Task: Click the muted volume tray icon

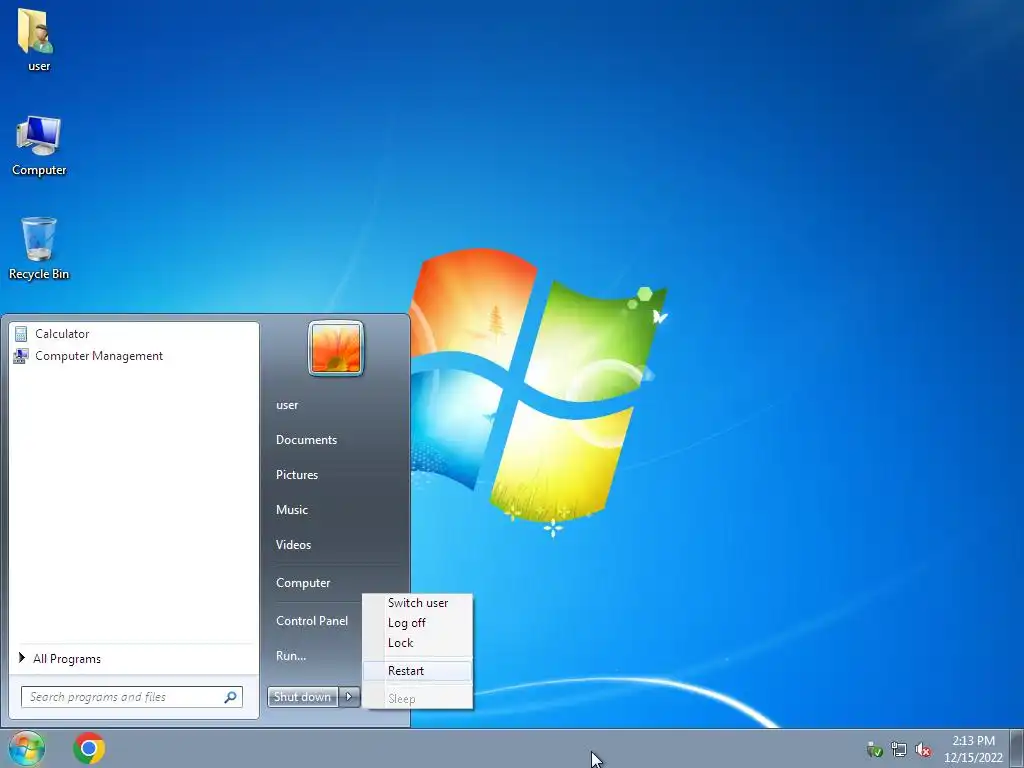Action: pyautogui.click(x=923, y=750)
